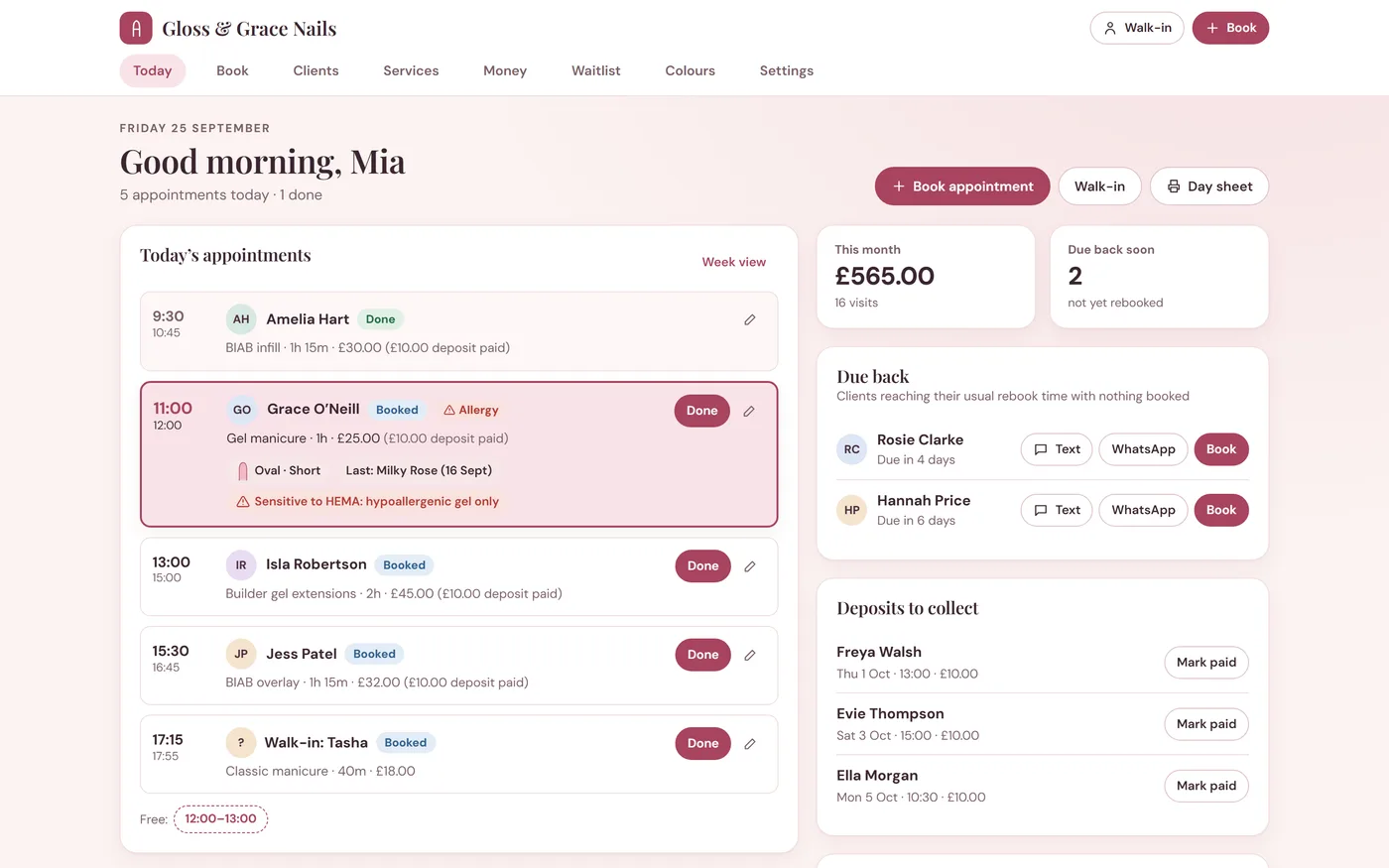Click the RC avatar for Rosie Clarke
1389x868 pixels.
tap(852, 449)
